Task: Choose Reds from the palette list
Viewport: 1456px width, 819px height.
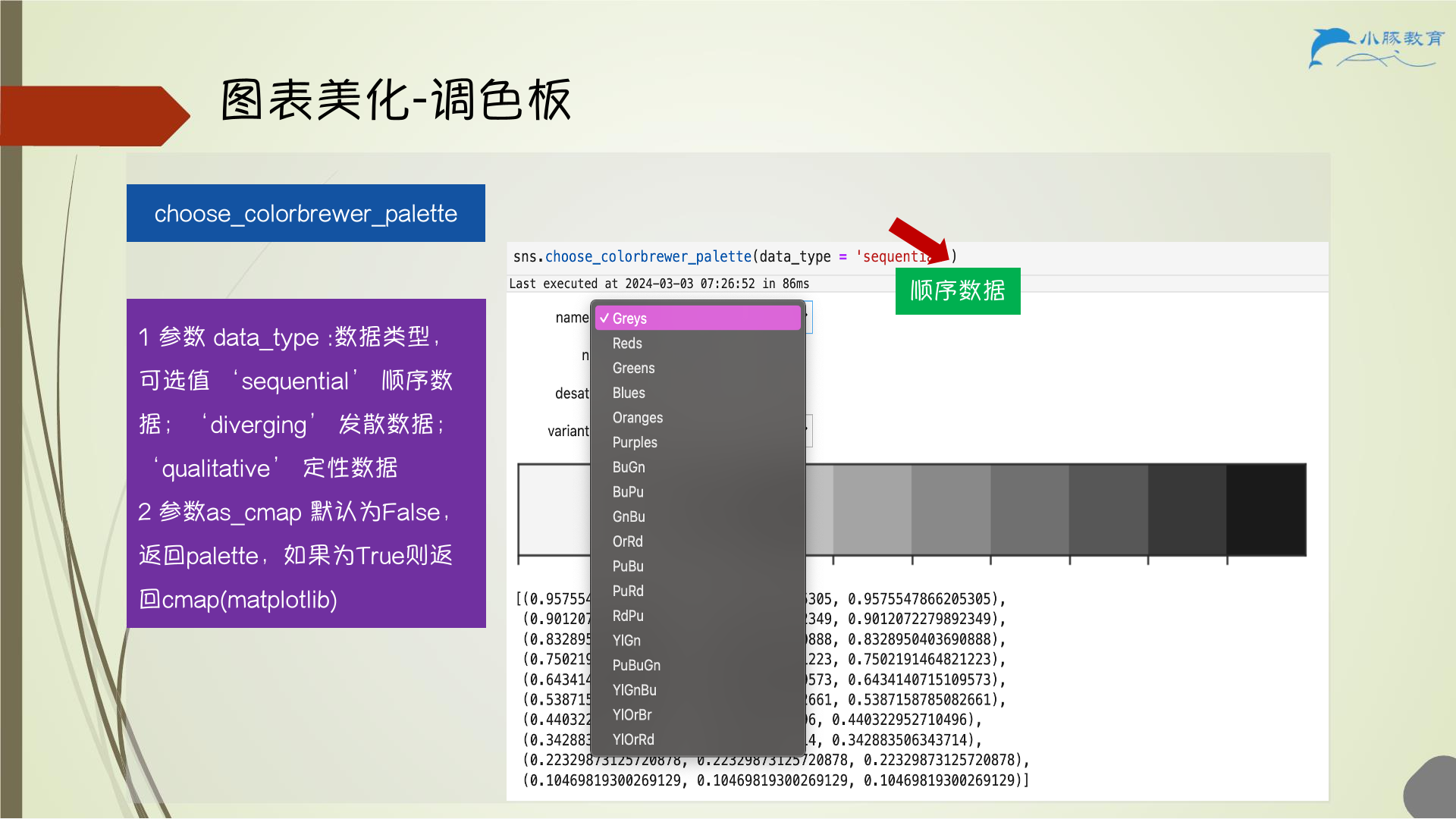Action: 698,344
